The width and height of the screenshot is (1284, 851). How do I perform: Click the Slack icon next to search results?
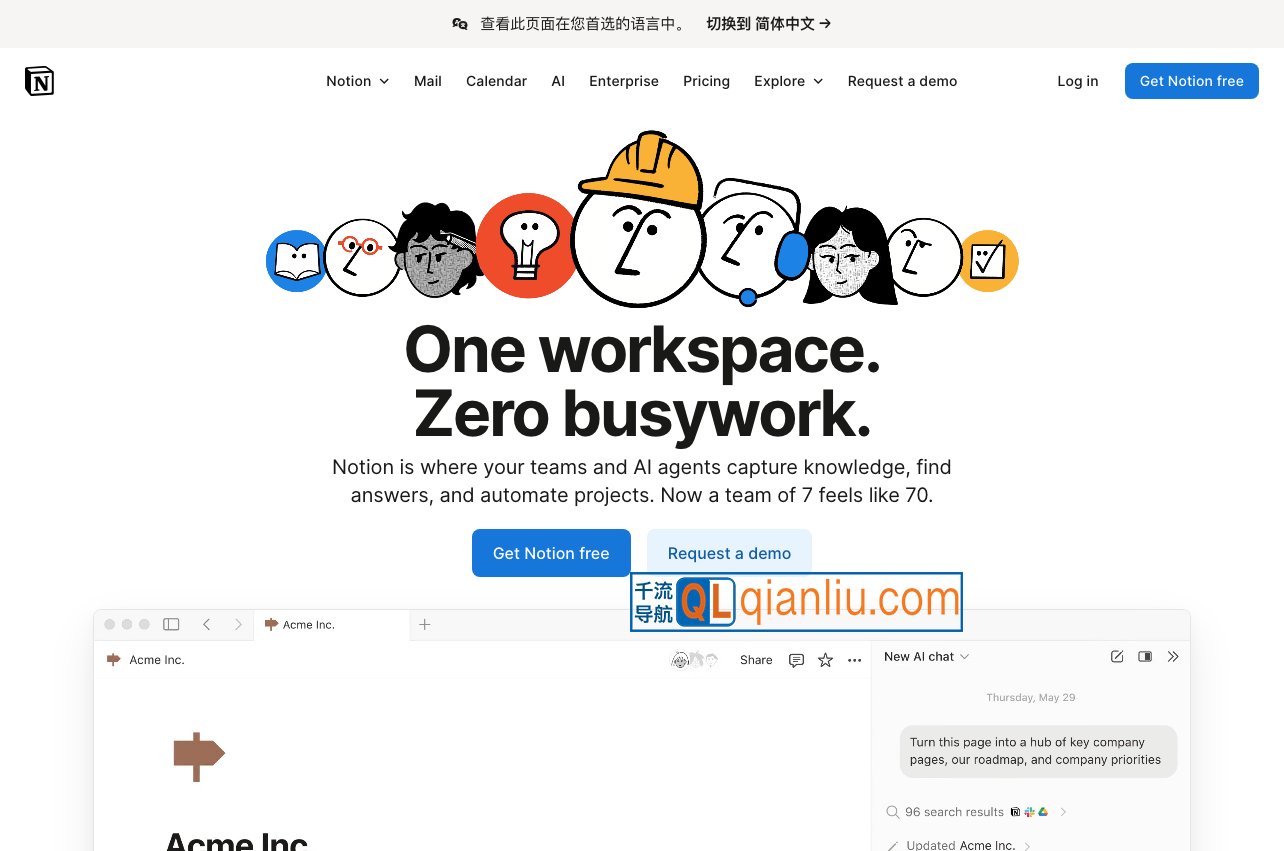(x=1030, y=812)
